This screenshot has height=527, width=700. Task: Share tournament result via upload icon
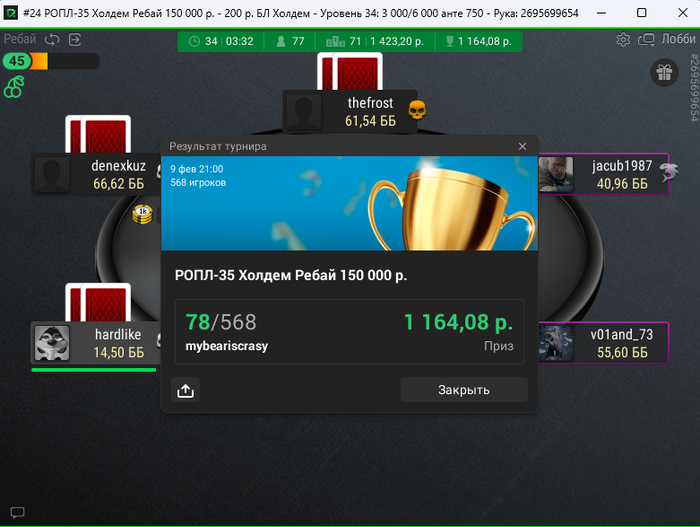coord(185,390)
